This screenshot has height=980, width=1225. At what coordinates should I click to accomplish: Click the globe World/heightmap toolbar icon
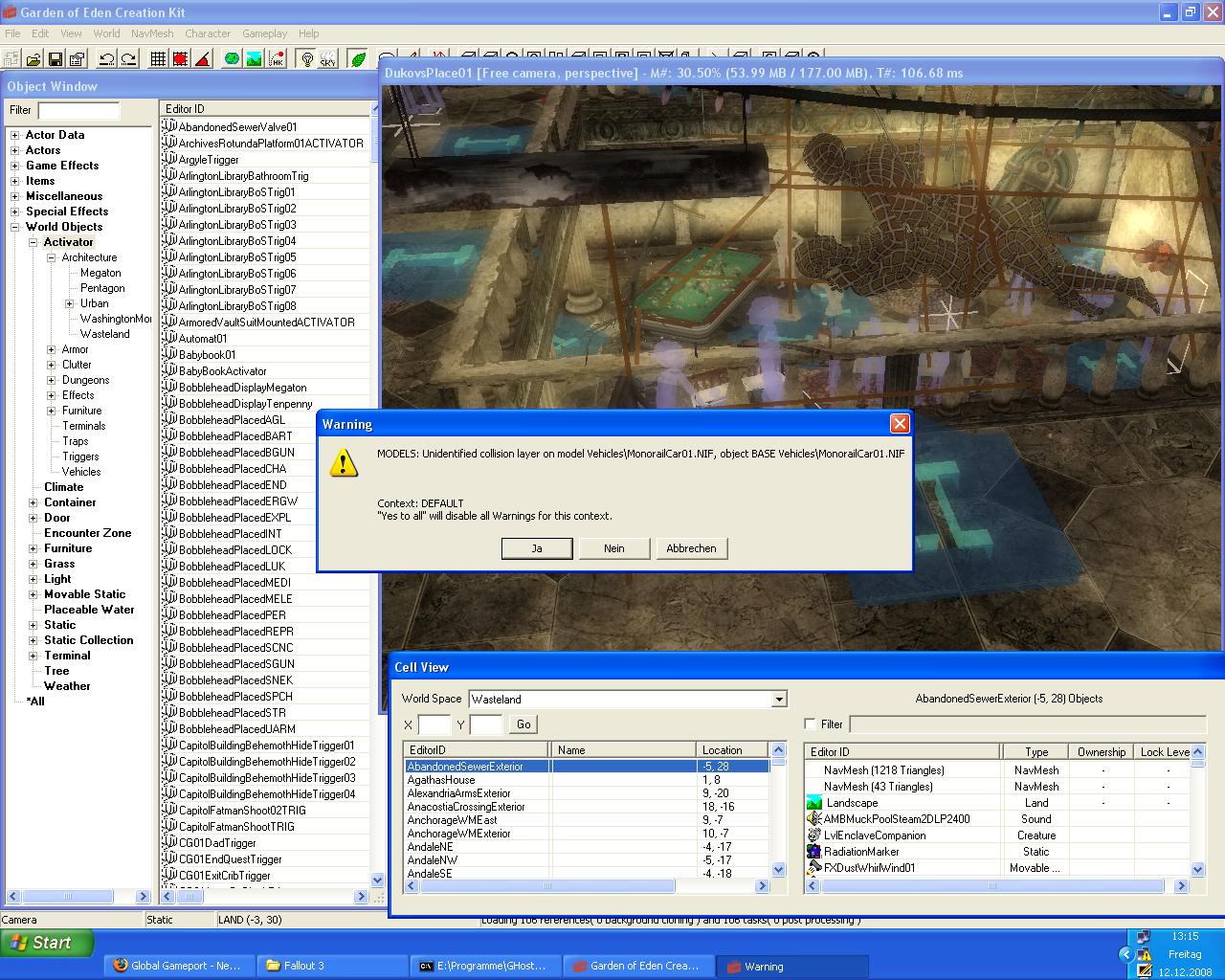[x=232, y=59]
